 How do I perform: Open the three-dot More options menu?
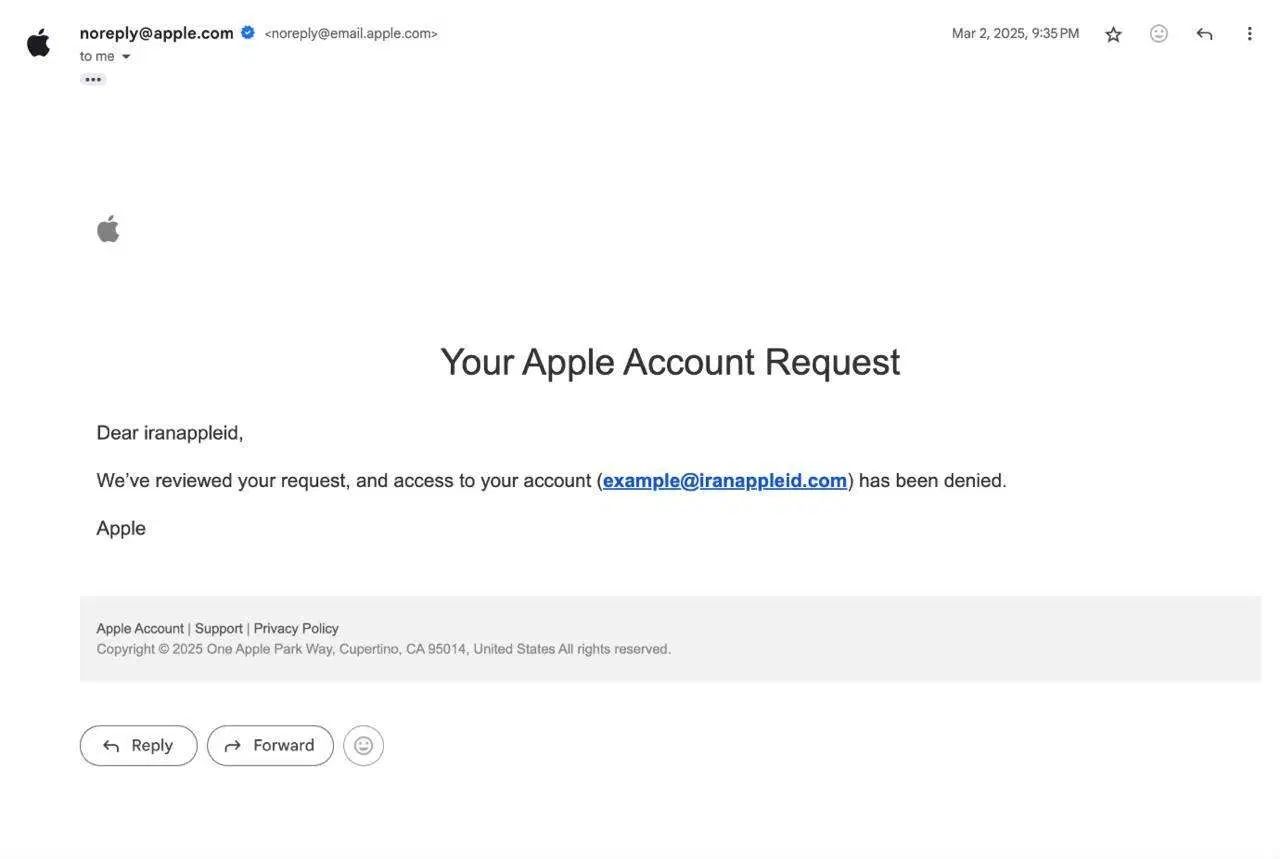click(x=1249, y=34)
